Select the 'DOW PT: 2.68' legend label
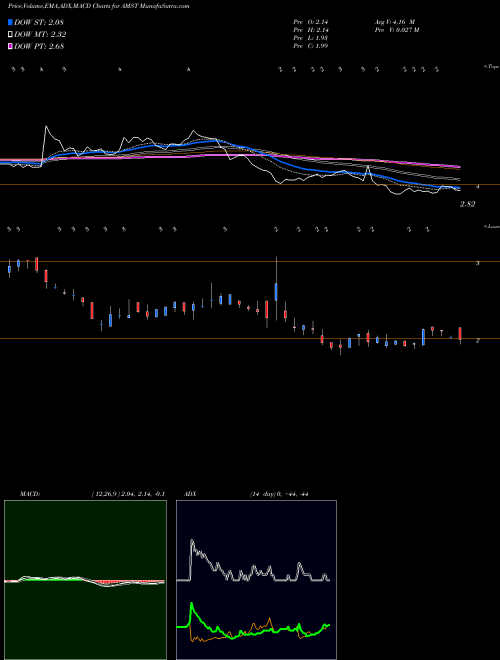 point(39,46)
